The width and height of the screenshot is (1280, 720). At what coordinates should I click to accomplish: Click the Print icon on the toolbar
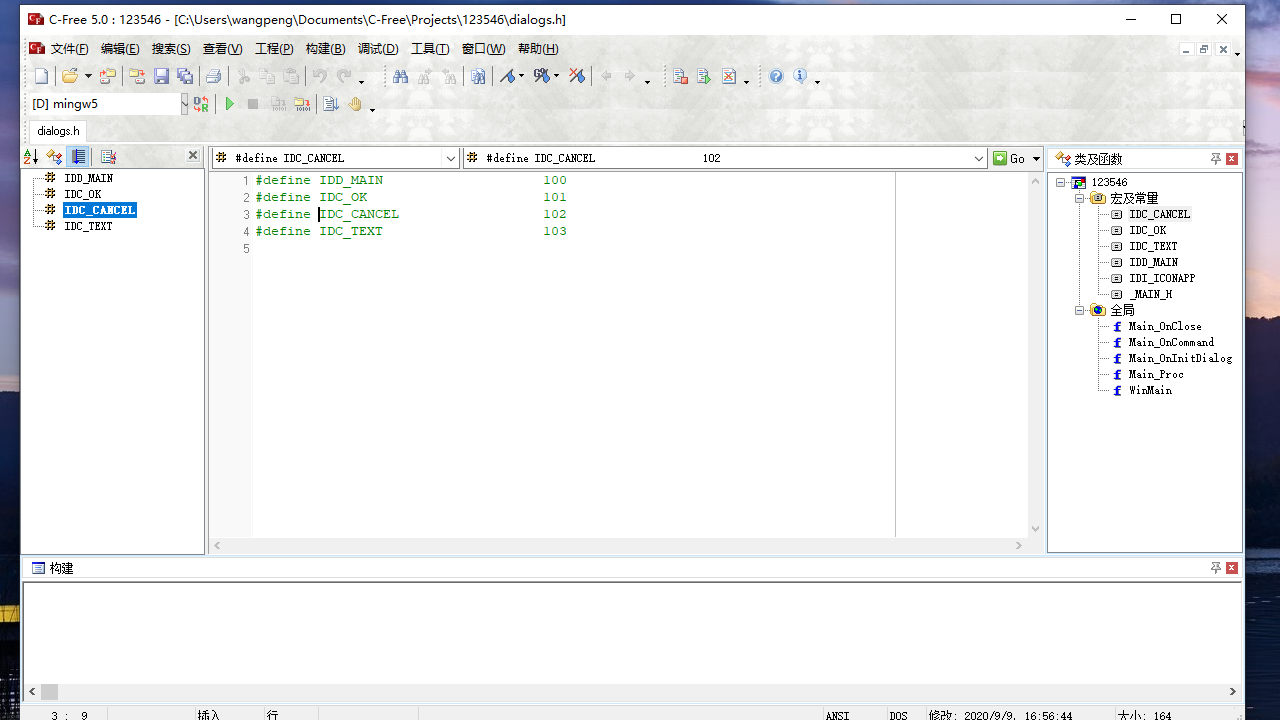213,75
